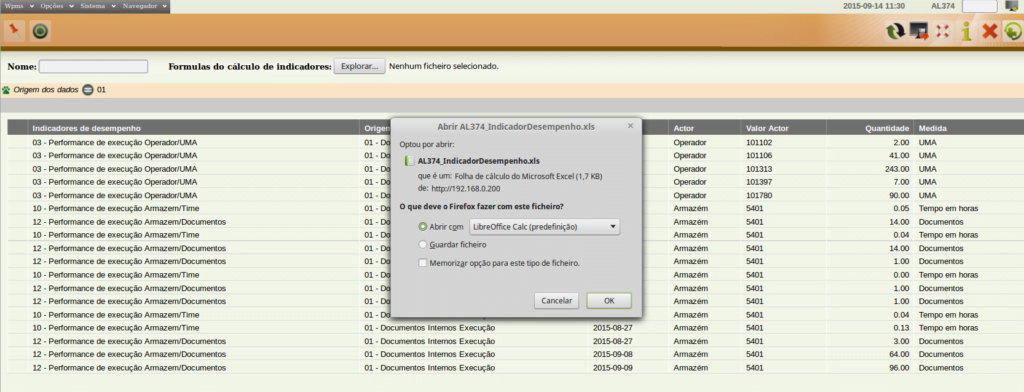Viewport: 1024px width, 392px height.
Task: Click the Cancelar button in the dialog
Action: pos(556,301)
